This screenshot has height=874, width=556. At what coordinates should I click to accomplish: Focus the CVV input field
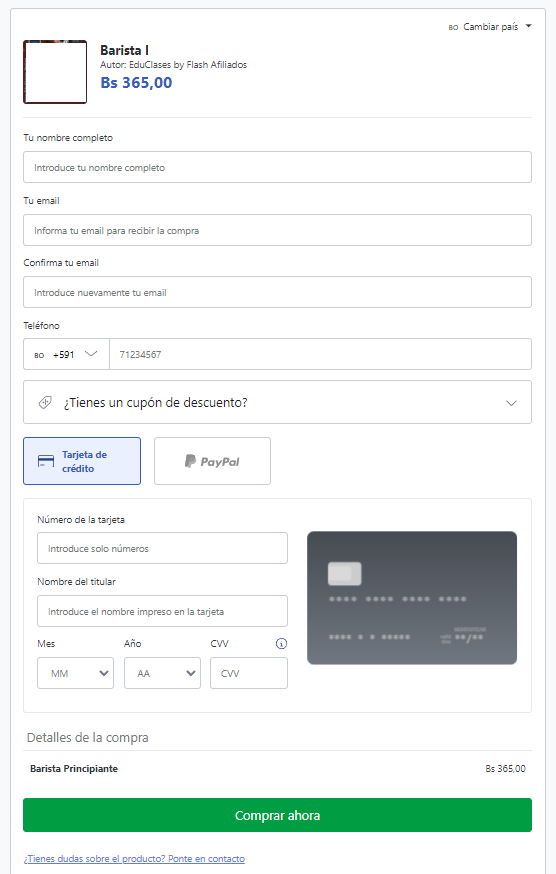(x=249, y=673)
